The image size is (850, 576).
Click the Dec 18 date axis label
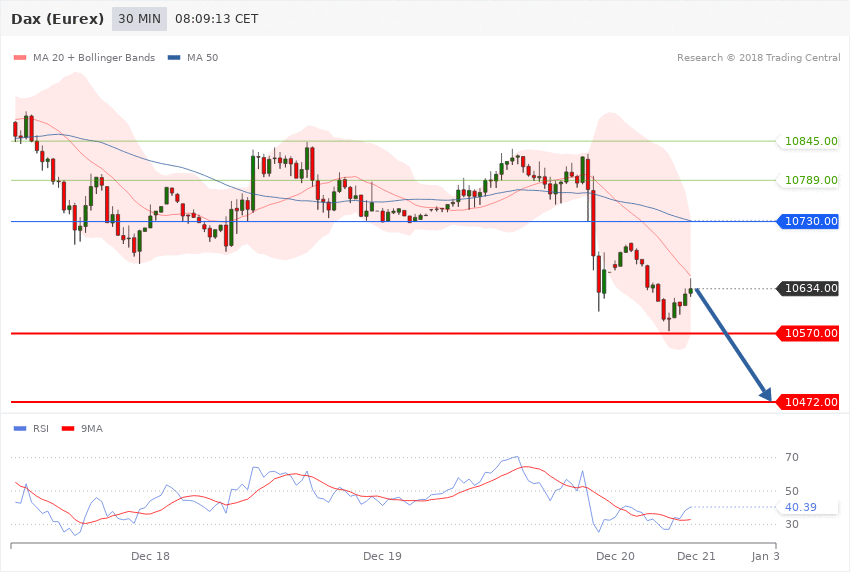click(150, 556)
